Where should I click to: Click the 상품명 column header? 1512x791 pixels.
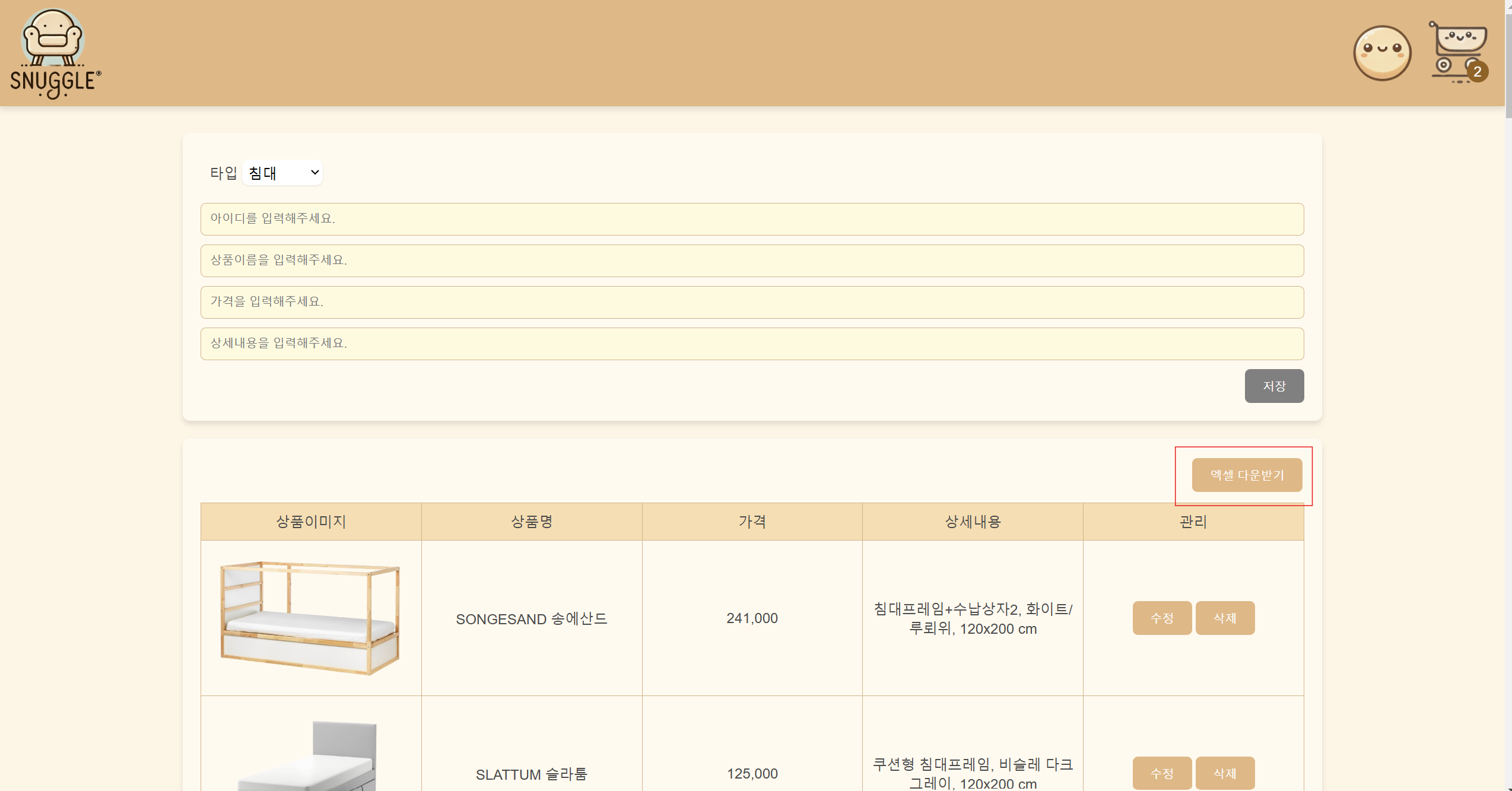coord(532,522)
